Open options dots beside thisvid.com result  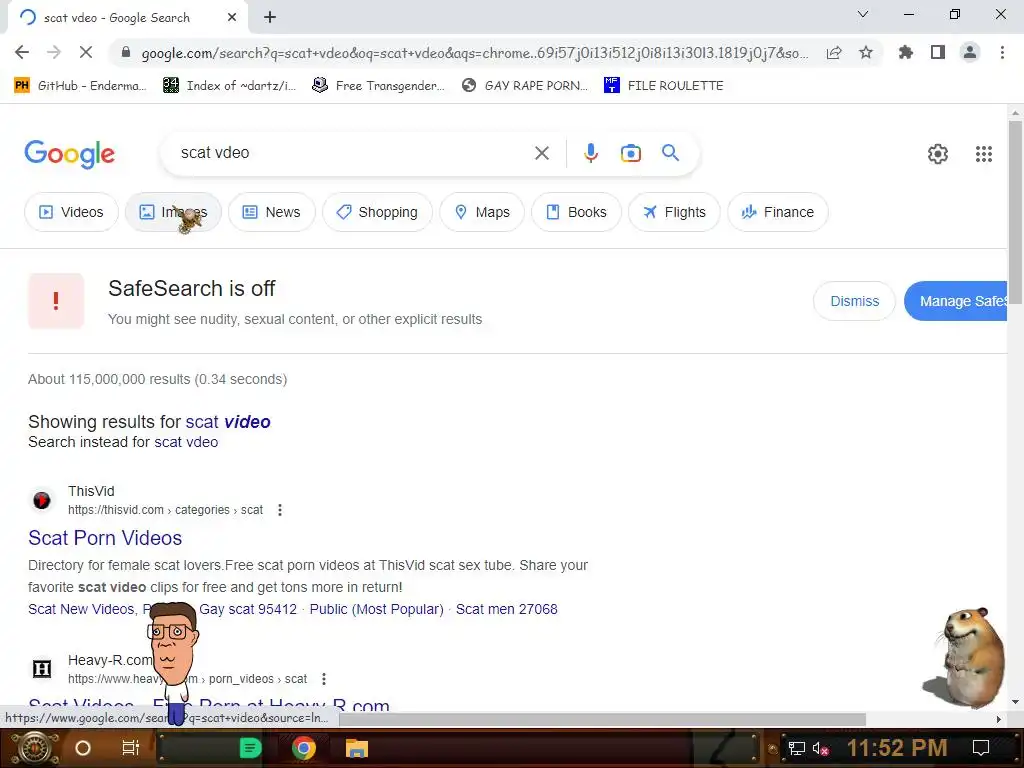point(280,510)
